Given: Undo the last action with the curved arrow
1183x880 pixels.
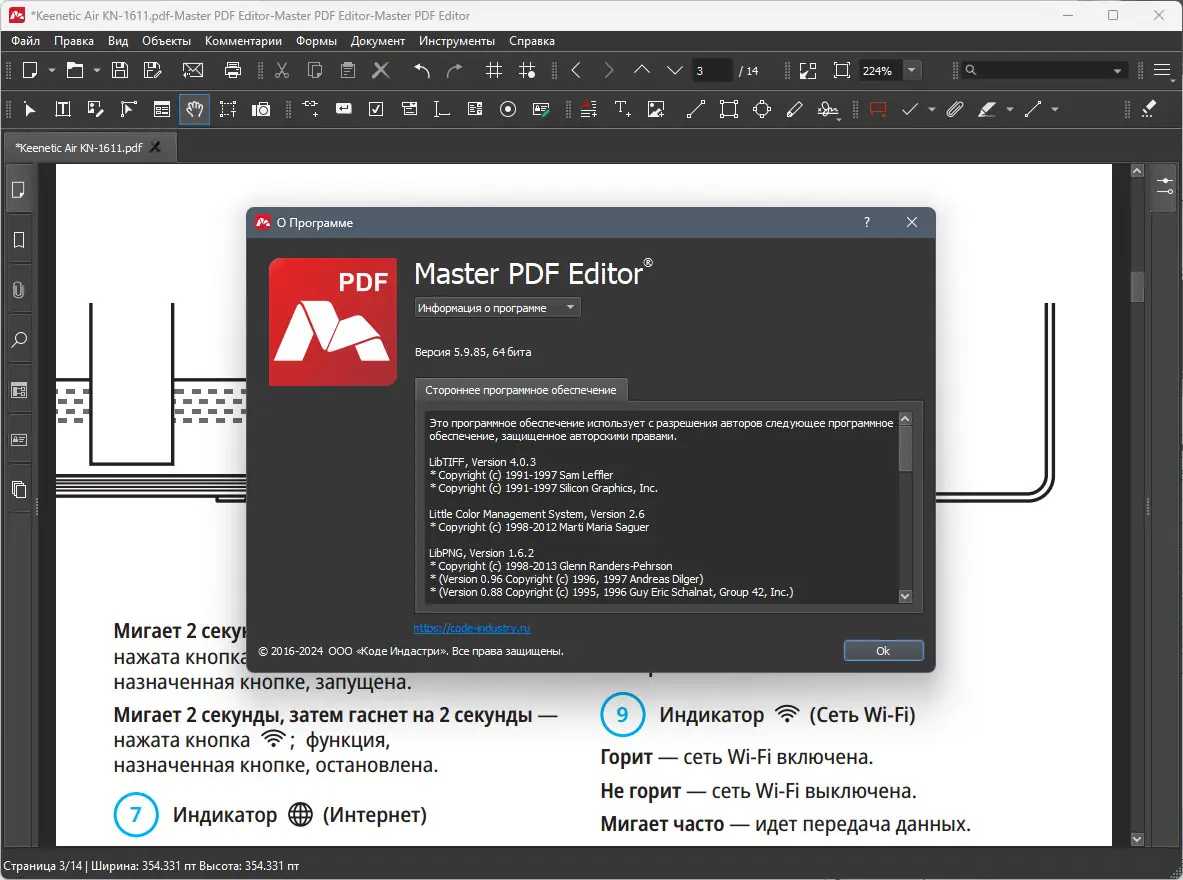Looking at the screenshot, I should point(422,70).
